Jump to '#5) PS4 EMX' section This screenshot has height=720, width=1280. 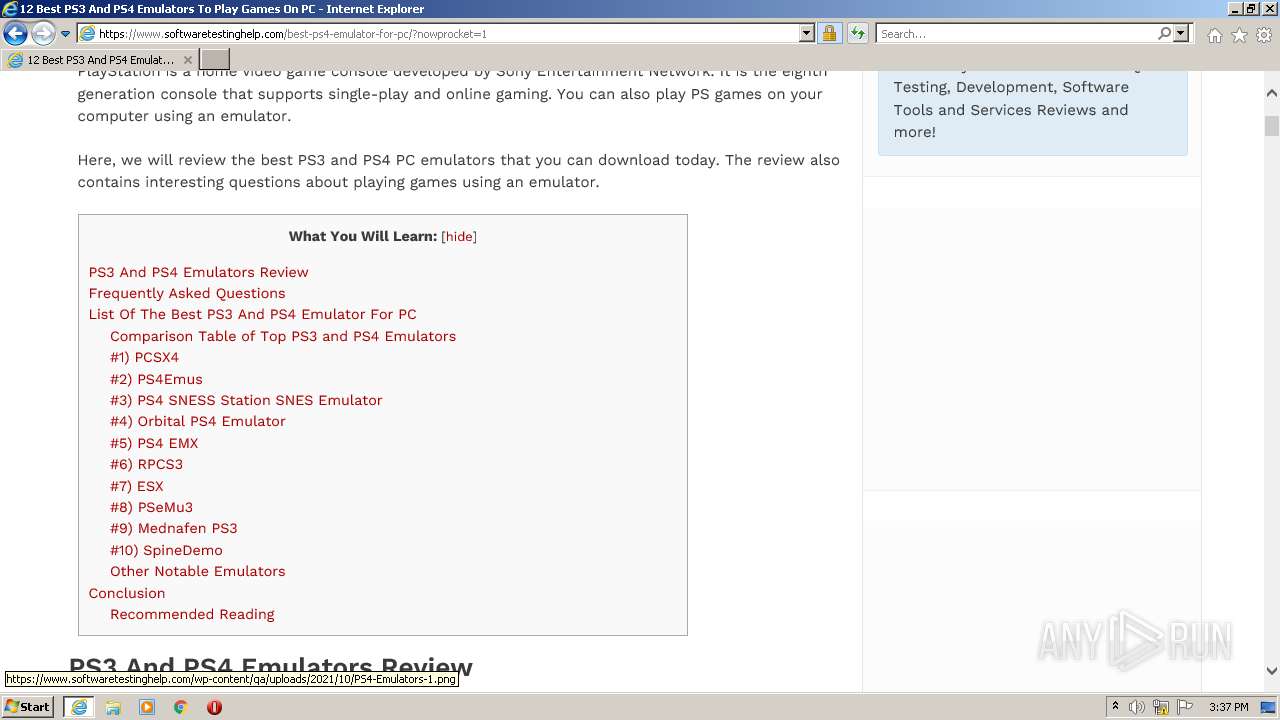pyautogui.click(x=154, y=443)
